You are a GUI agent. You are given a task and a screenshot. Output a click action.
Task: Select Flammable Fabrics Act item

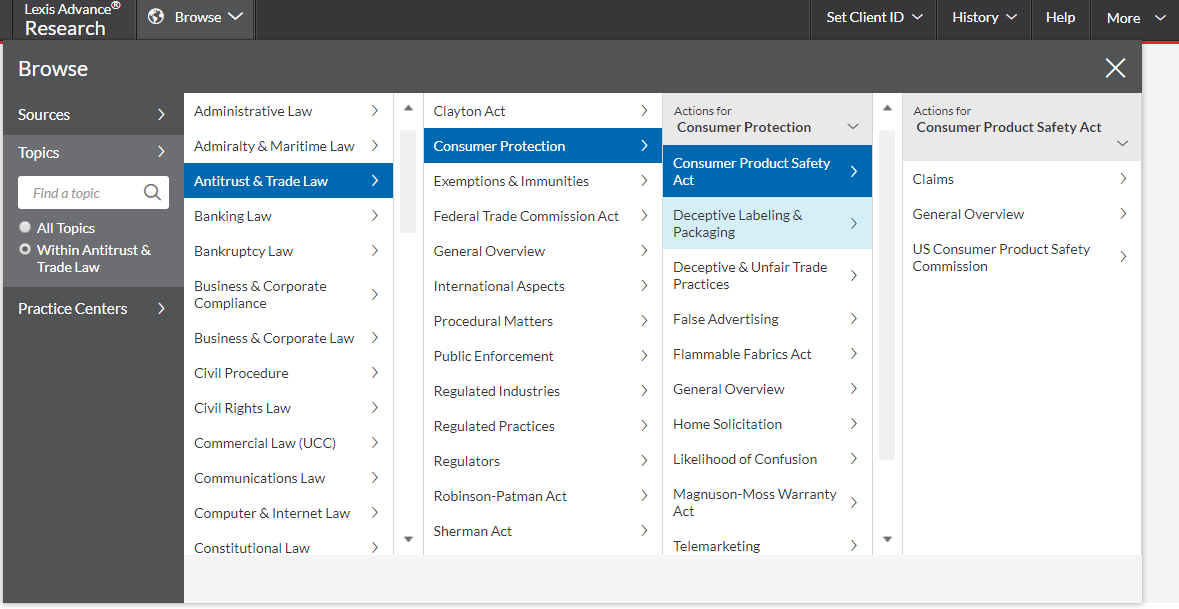pyautogui.click(x=767, y=354)
